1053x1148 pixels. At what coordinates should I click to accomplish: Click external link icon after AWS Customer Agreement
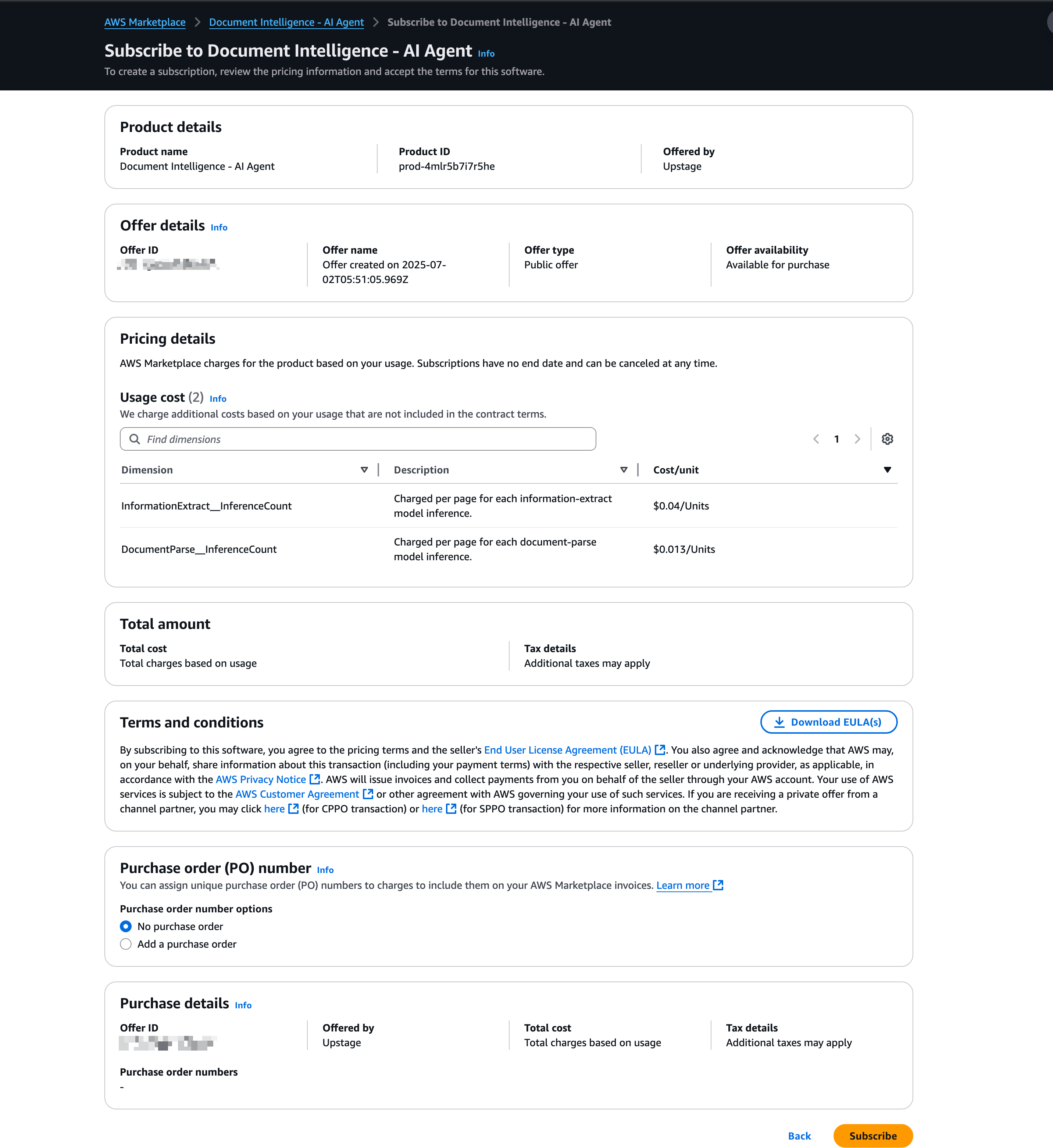pyautogui.click(x=368, y=794)
